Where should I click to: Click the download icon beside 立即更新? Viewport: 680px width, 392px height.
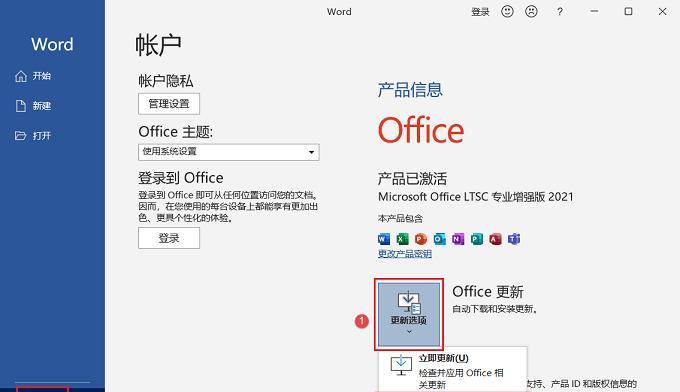tap(401, 365)
